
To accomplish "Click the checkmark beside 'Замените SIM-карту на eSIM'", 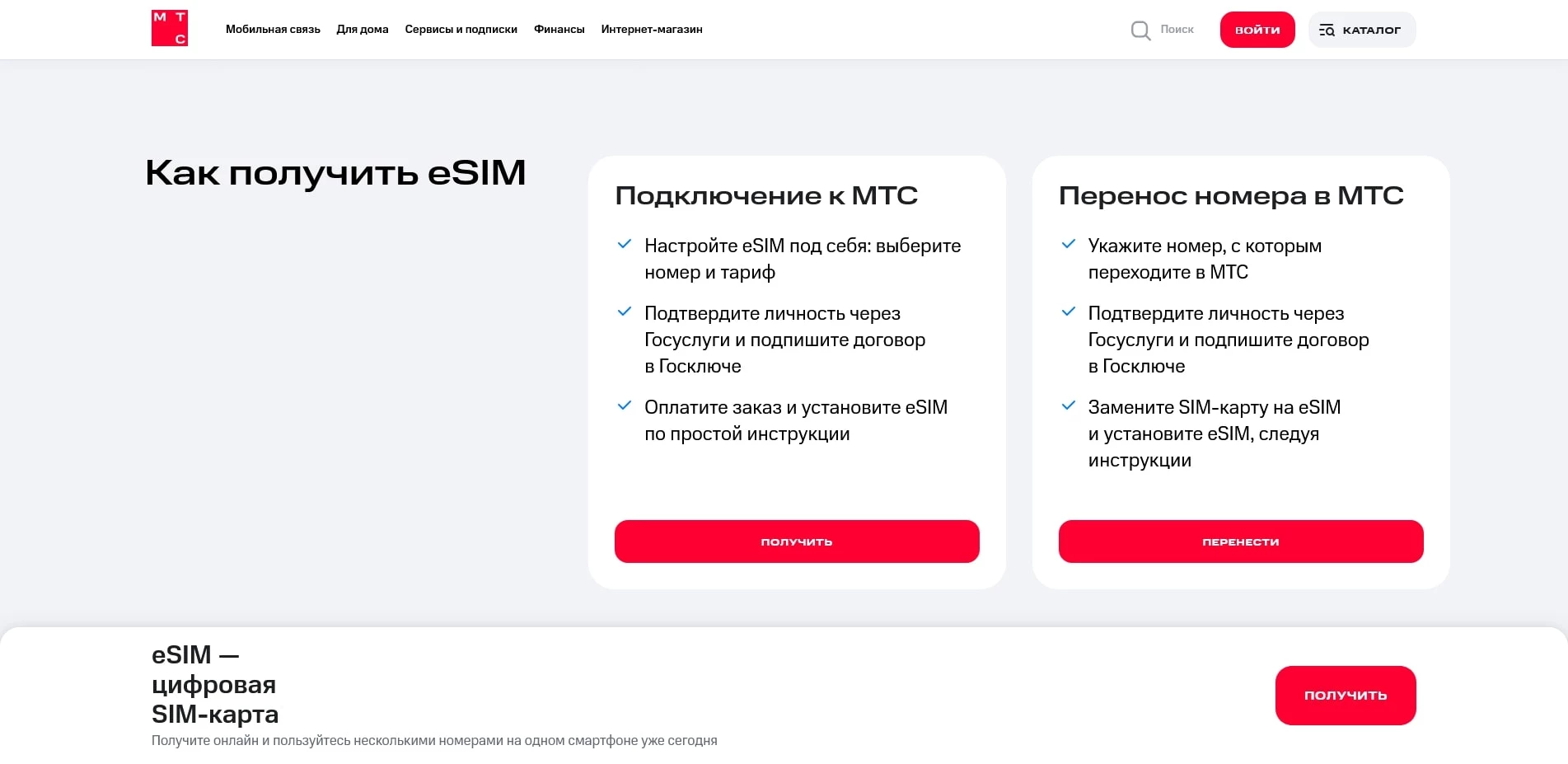I will 1070,405.
